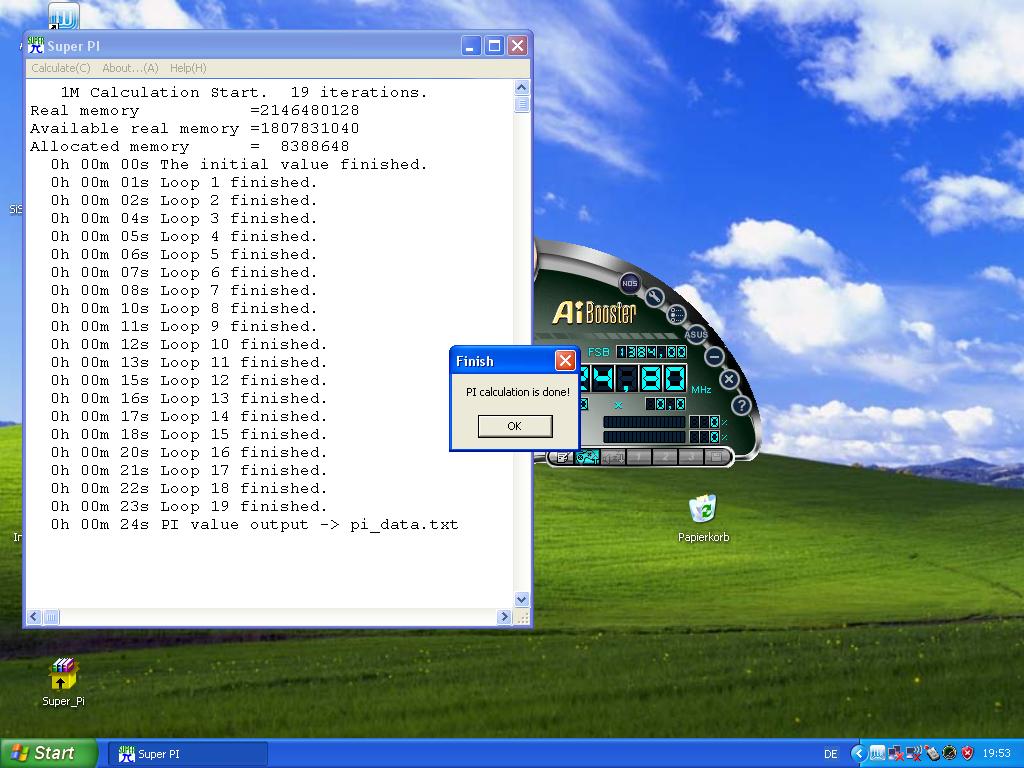Click the Super PI title bar icon
The image size is (1024, 768).
point(36,46)
